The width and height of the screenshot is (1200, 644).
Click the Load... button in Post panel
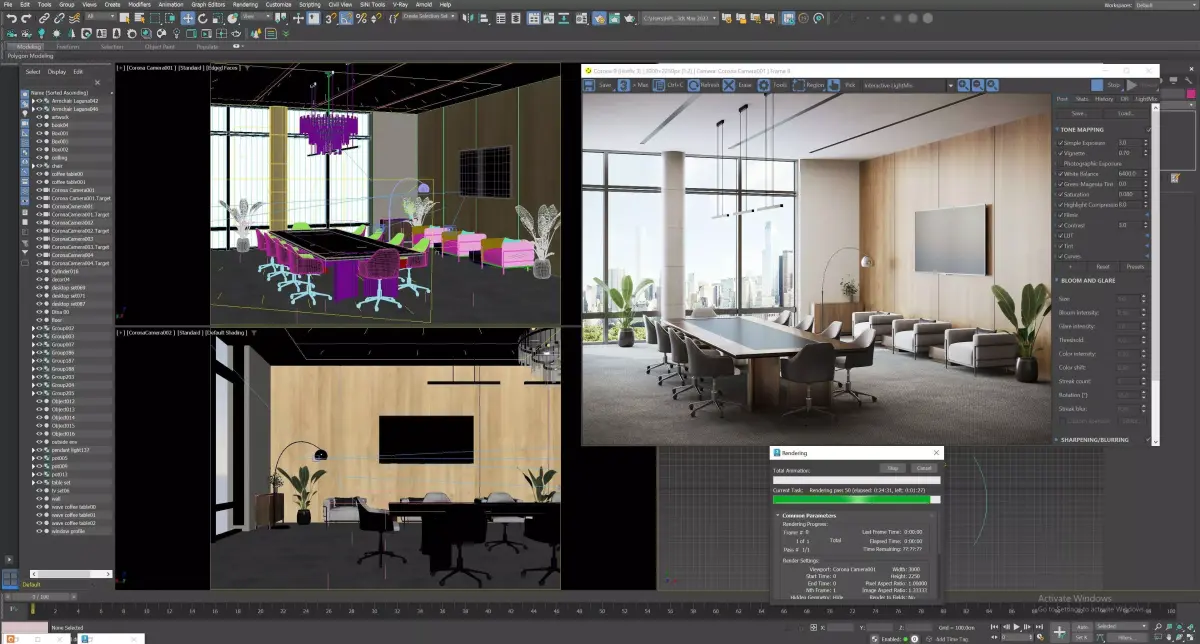[x=1126, y=114]
